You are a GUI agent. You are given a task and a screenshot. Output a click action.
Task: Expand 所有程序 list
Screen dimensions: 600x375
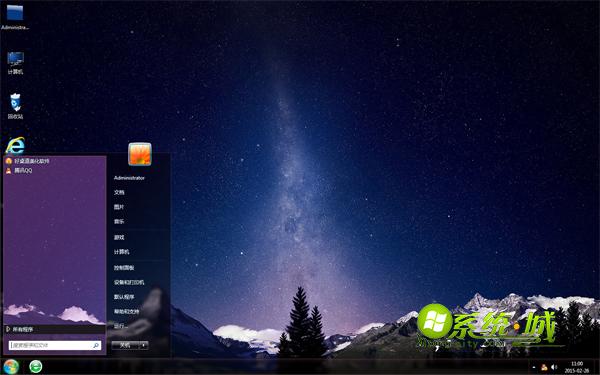click(54, 329)
